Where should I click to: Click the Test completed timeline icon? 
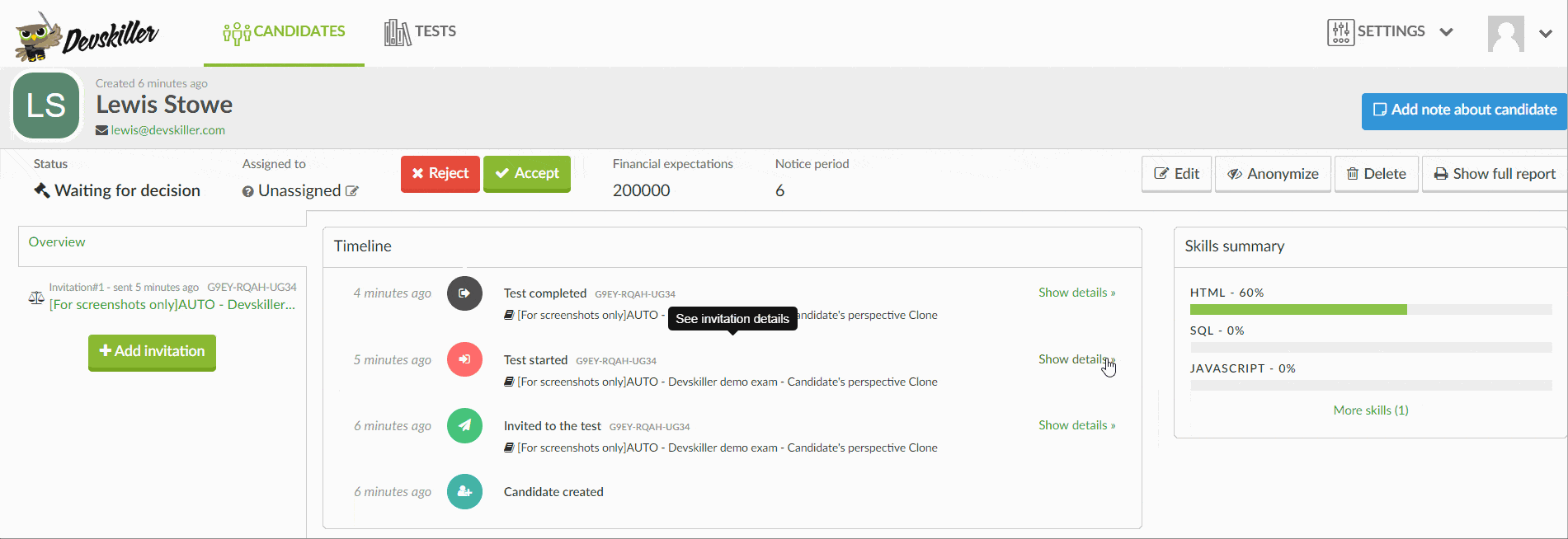tap(464, 293)
